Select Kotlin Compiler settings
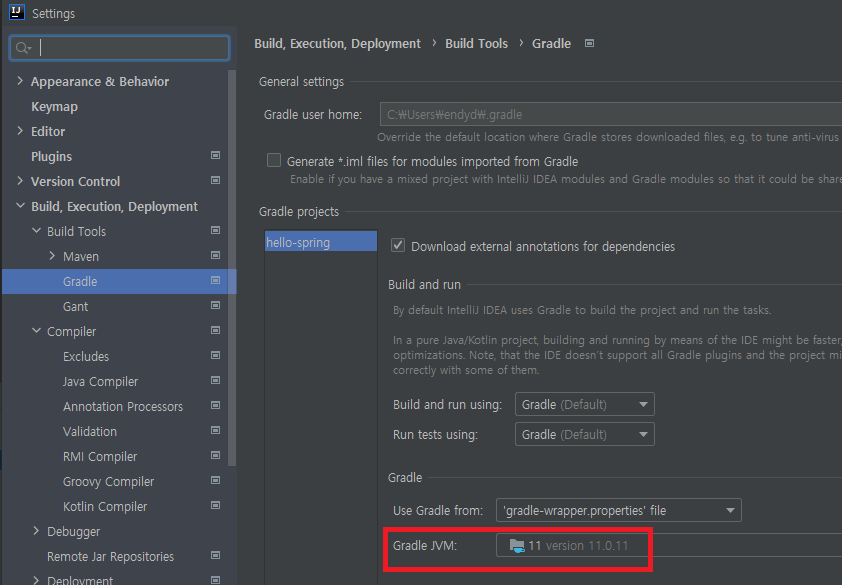This screenshot has height=585, width=842. click(x=105, y=507)
